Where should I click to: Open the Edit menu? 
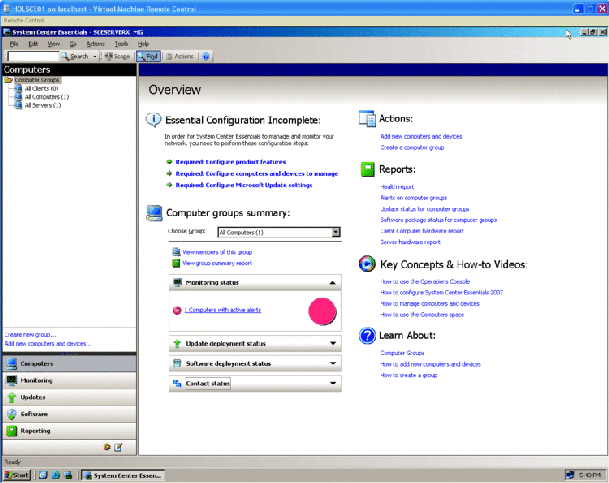pos(33,44)
